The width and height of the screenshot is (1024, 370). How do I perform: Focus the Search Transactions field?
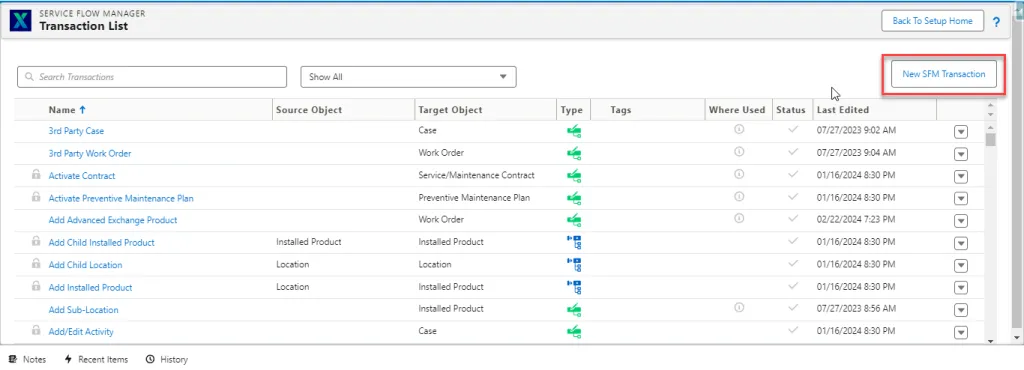[x=152, y=77]
